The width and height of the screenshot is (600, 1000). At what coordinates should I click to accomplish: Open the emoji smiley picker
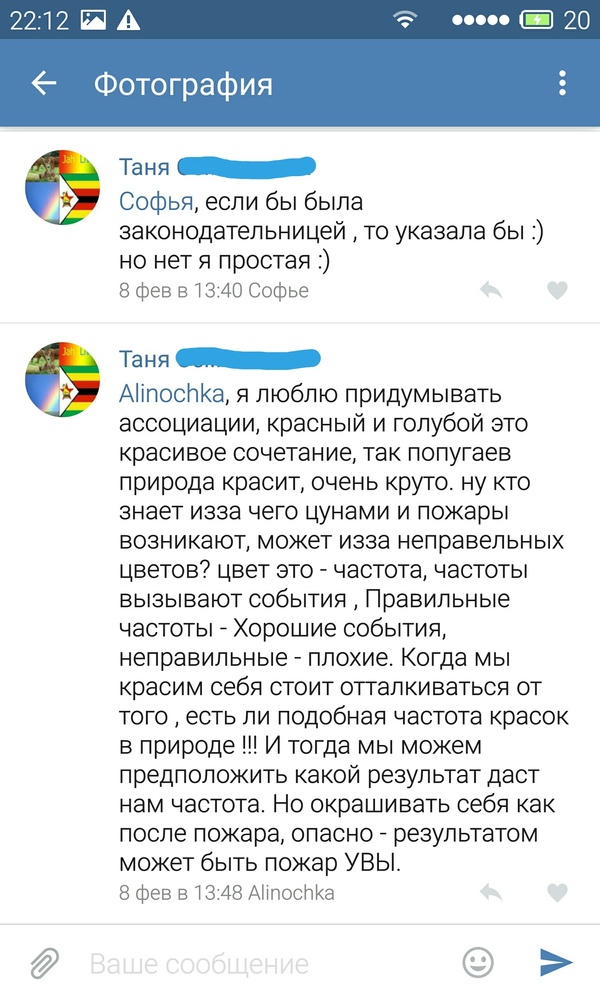[478, 962]
